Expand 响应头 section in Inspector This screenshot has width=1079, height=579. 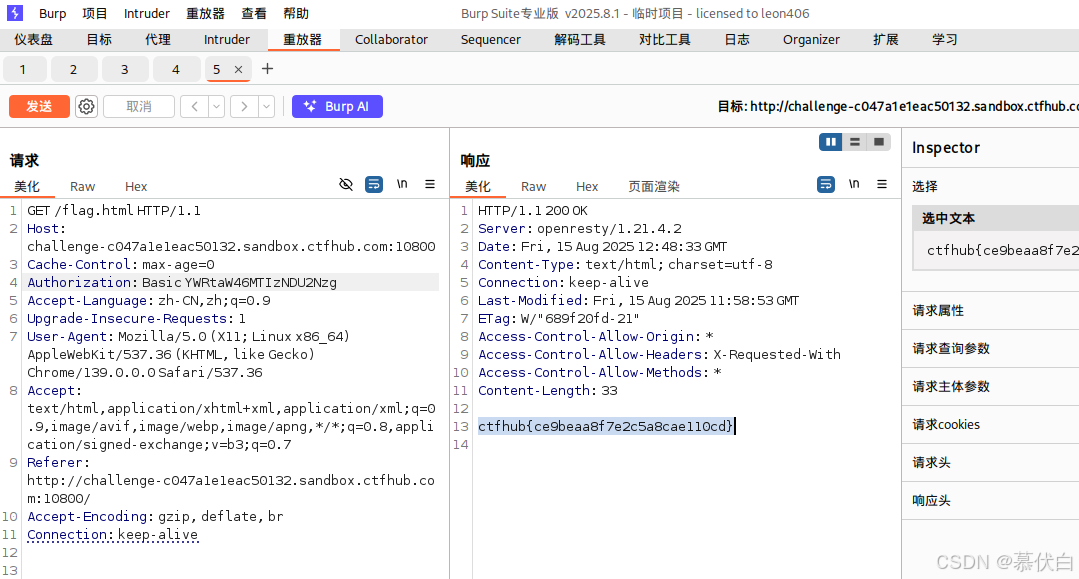(991, 501)
